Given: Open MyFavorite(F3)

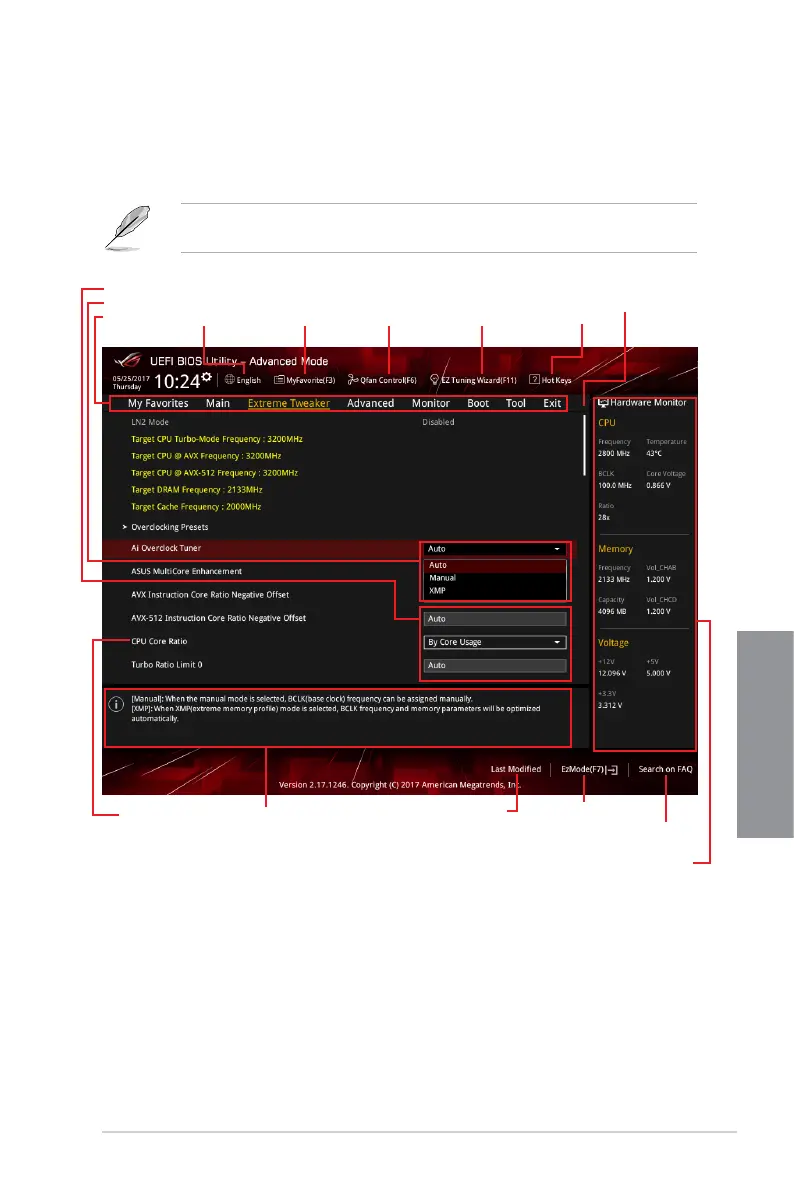Looking at the screenshot, I should pos(305,380).
